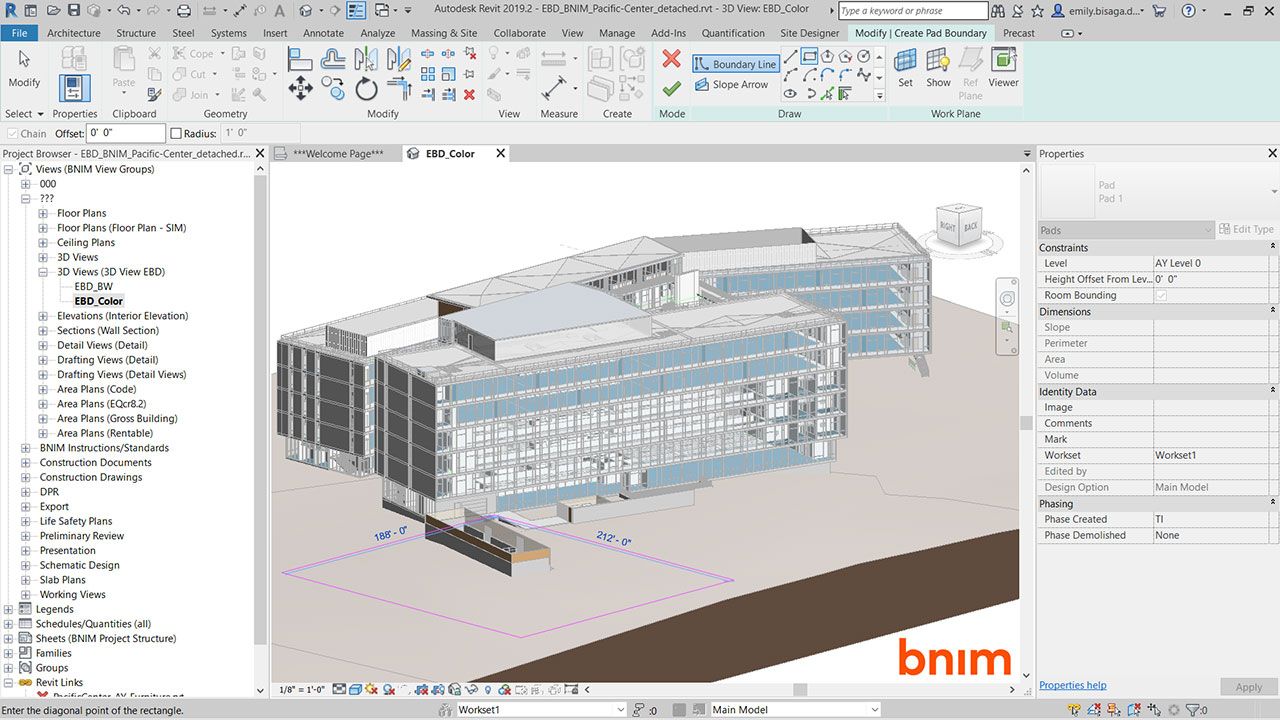Click the Offset tool icon
1280x720 pixels.
pos(332,59)
